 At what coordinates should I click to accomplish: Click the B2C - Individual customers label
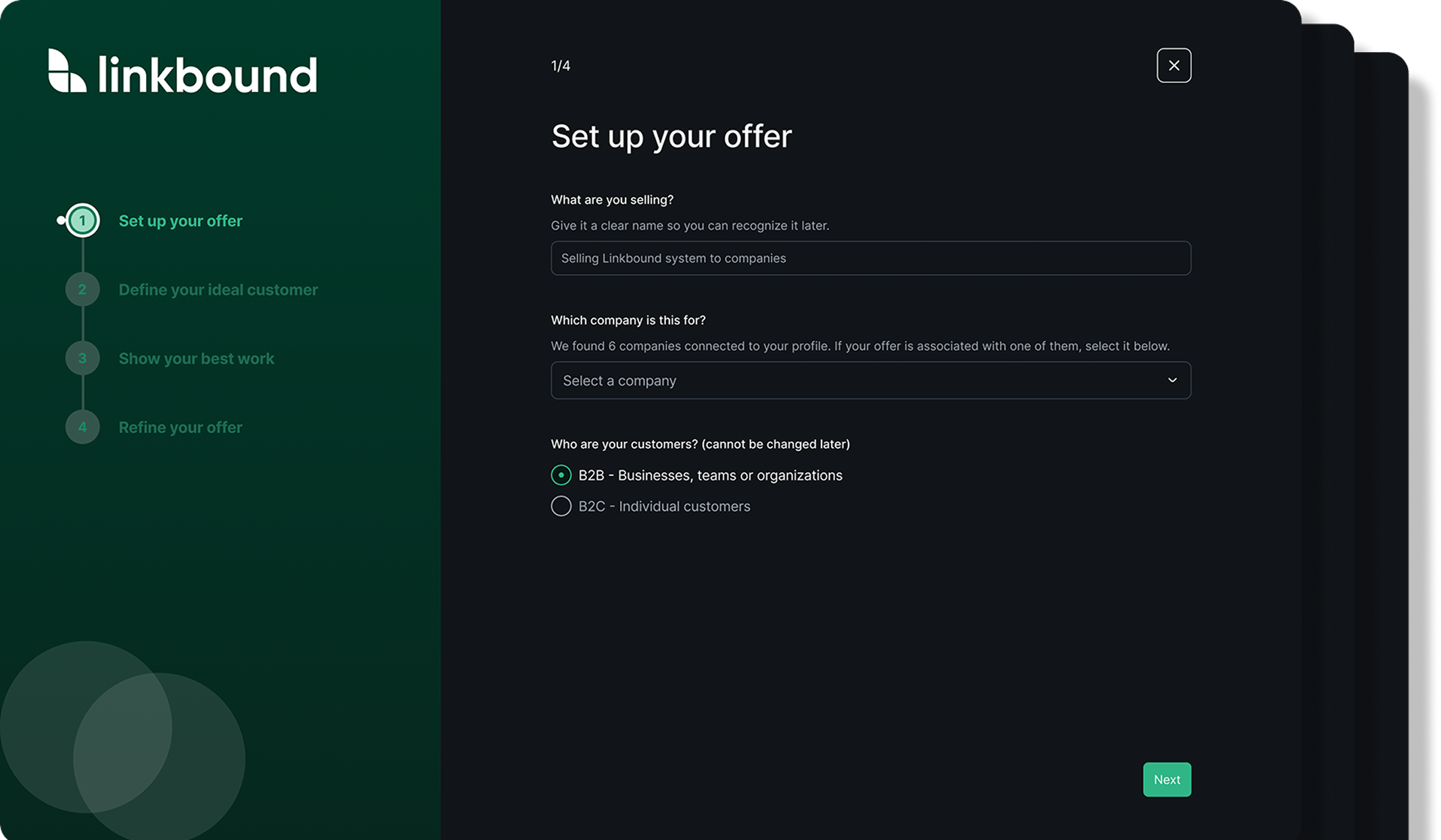click(664, 506)
